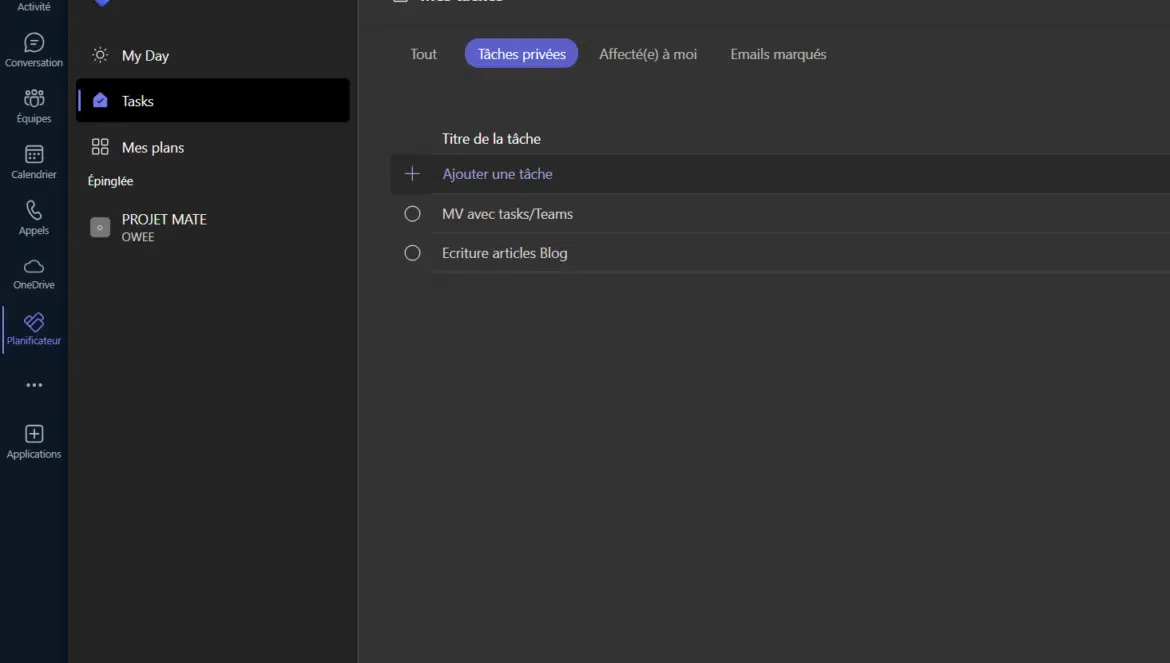Open the 'Ecriture articles Blog' task title
This screenshot has width=1170, height=663.
[504, 253]
